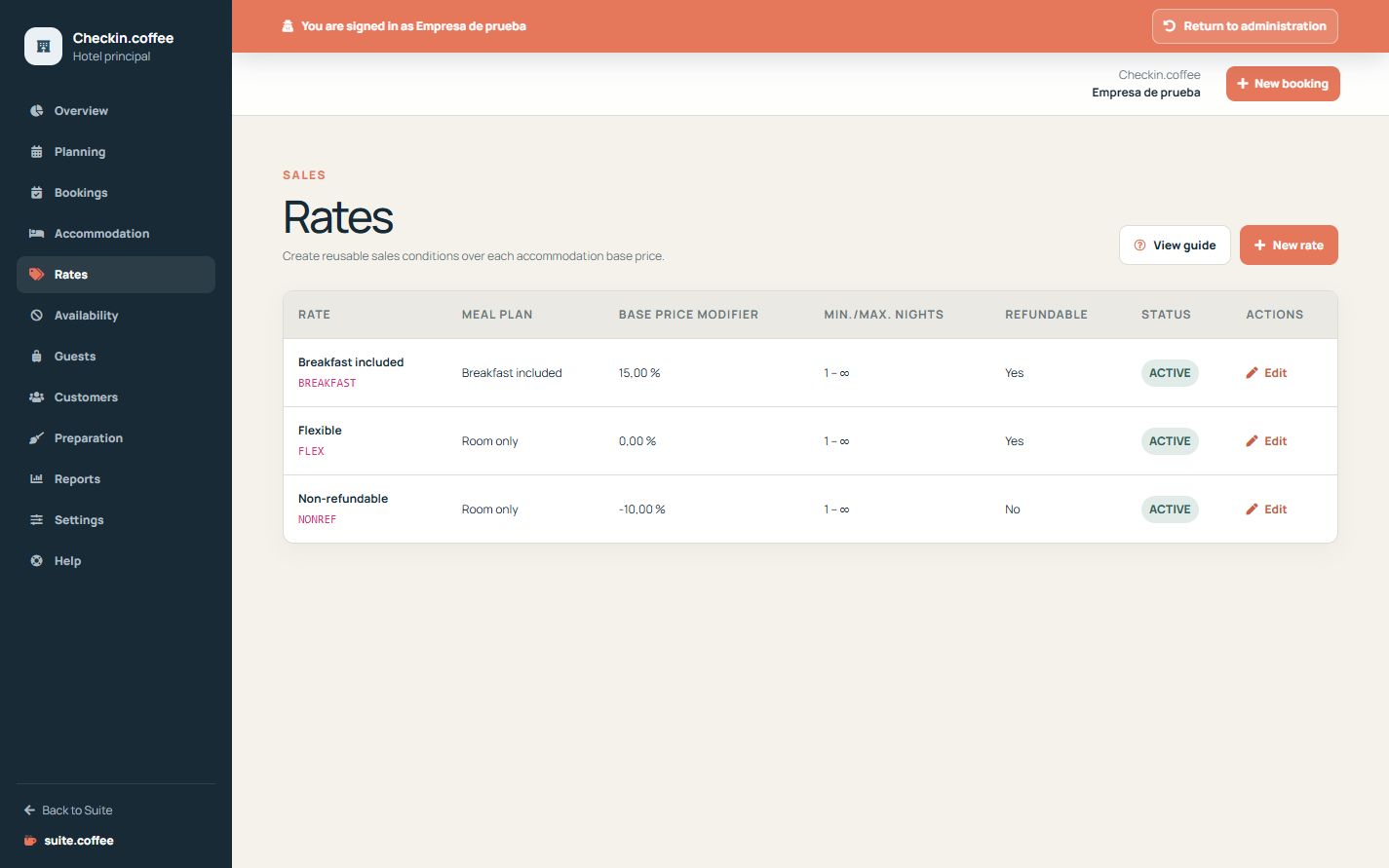
Task: Edit the Non-refundable rate
Action: [1266, 509]
